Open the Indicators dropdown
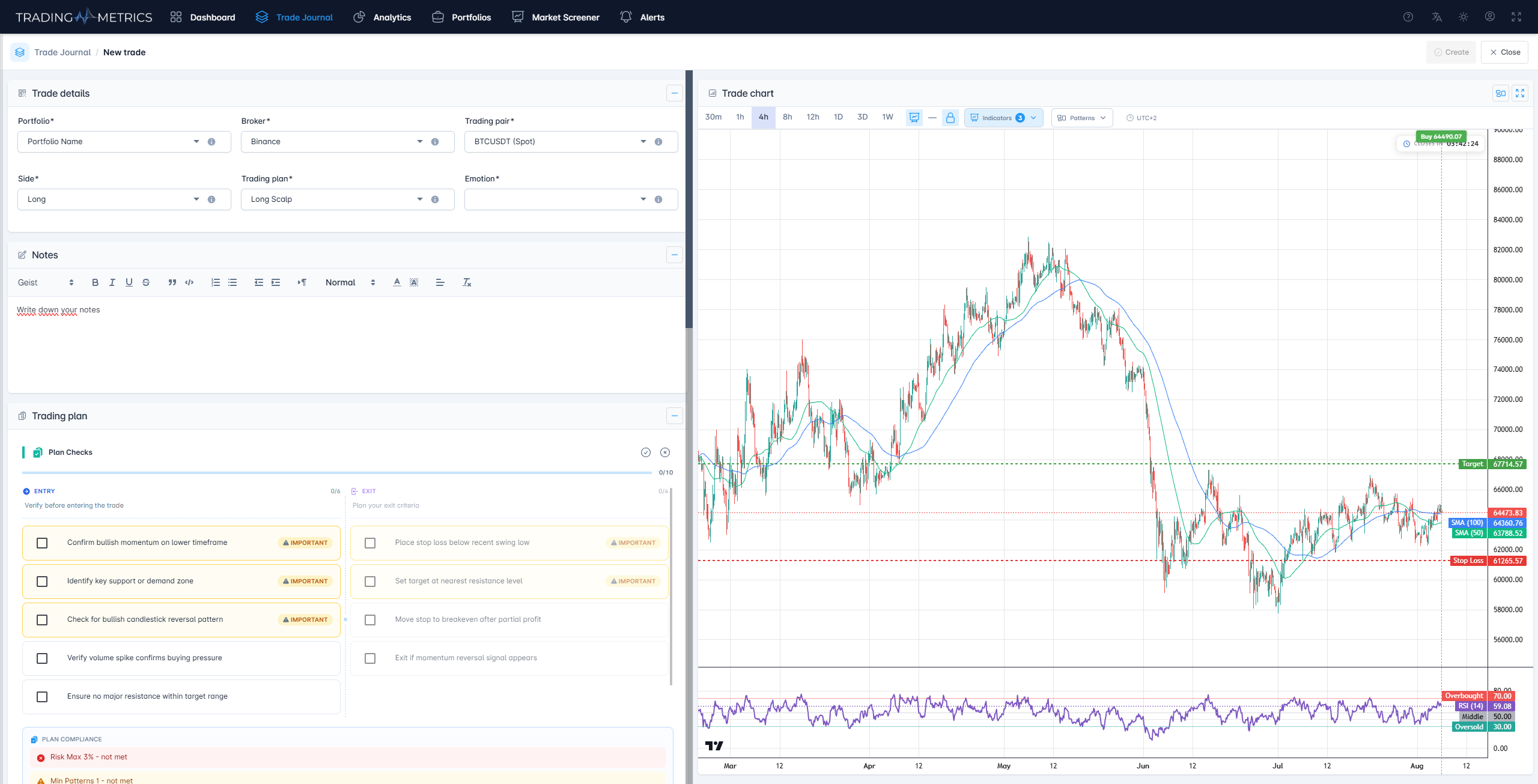The height and width of the screenshot is (784, 1538). tap(1003, 118)
